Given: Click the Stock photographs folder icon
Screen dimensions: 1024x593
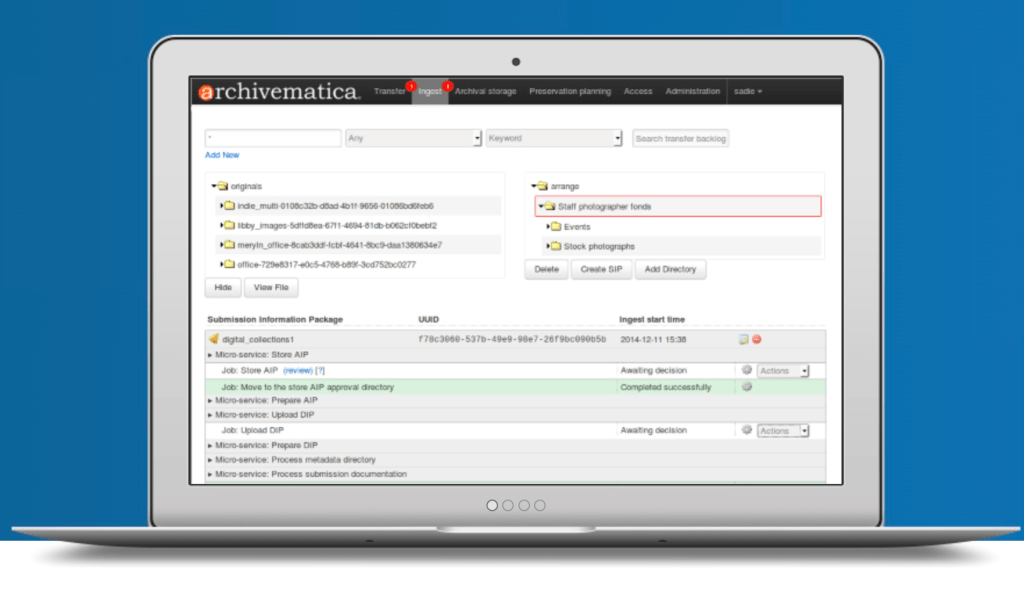Looking at the screenshot, I should [x=556, y=246].
